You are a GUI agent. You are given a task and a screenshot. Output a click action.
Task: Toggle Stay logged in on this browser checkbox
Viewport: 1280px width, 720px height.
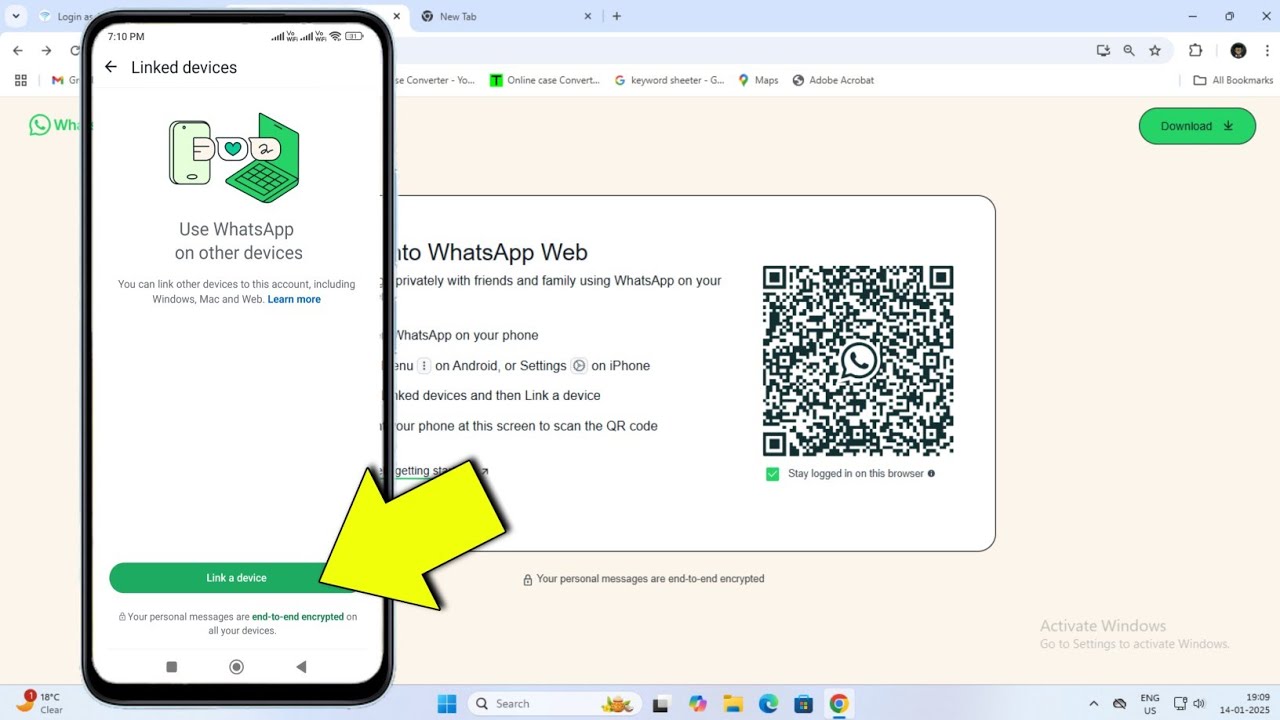[x=772, y=474]
